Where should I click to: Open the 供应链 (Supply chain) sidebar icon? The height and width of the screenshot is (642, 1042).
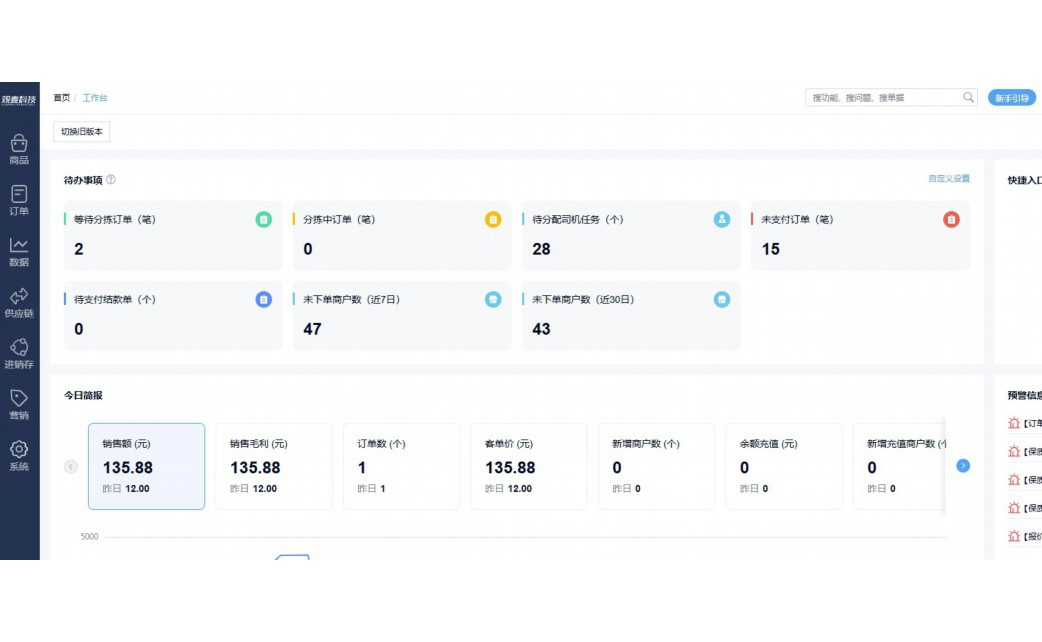tap(19, 297)
